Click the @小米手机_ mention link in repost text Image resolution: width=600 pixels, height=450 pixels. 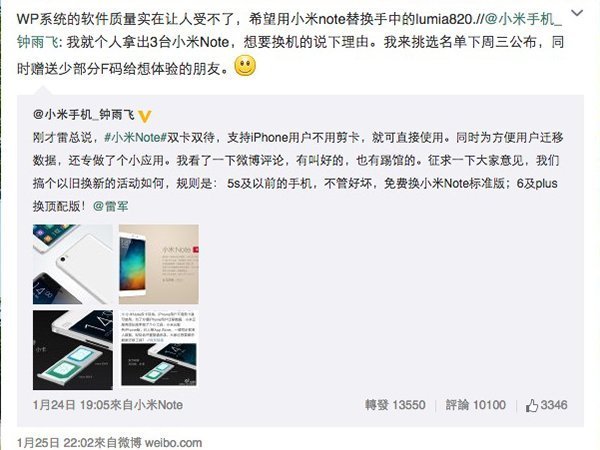(523, 19)
